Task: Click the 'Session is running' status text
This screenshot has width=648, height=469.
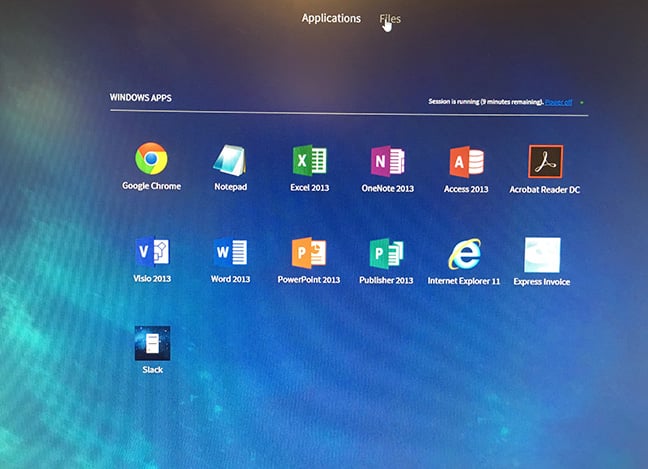Action: click(x=486, y=102)
